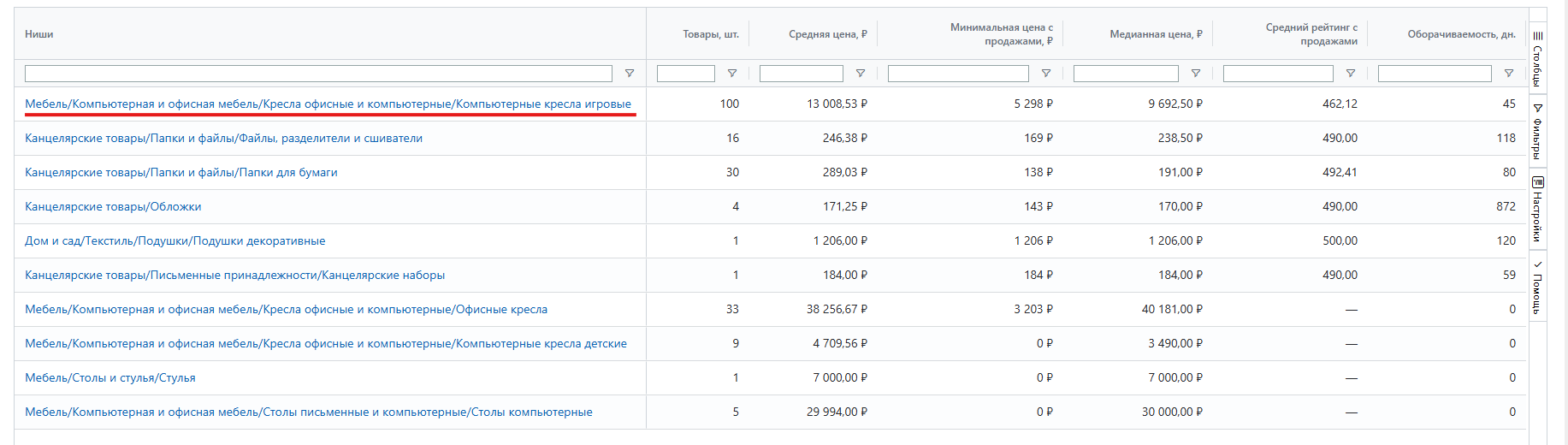
Task: Open filter icon for Средний рейтинг column
Action: pos(1351,74)
